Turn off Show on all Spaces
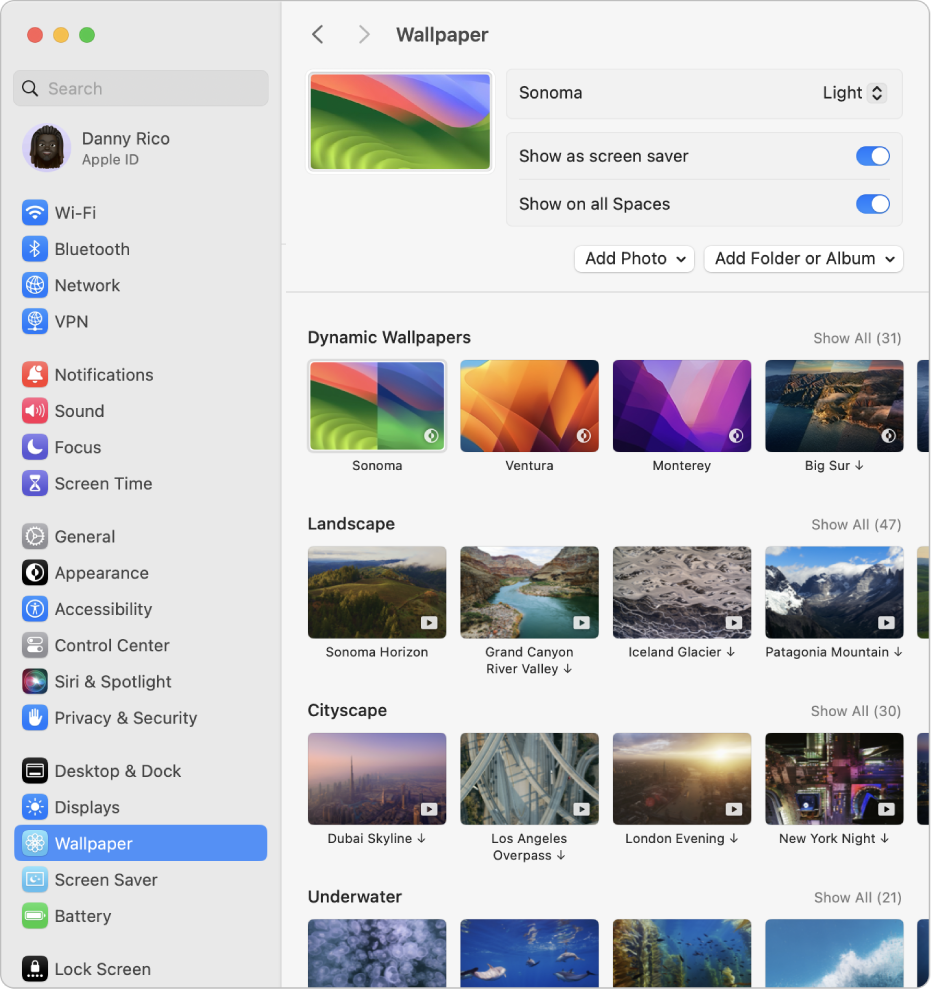The width and height of the screenshot is (932, 990). (872, 204)
